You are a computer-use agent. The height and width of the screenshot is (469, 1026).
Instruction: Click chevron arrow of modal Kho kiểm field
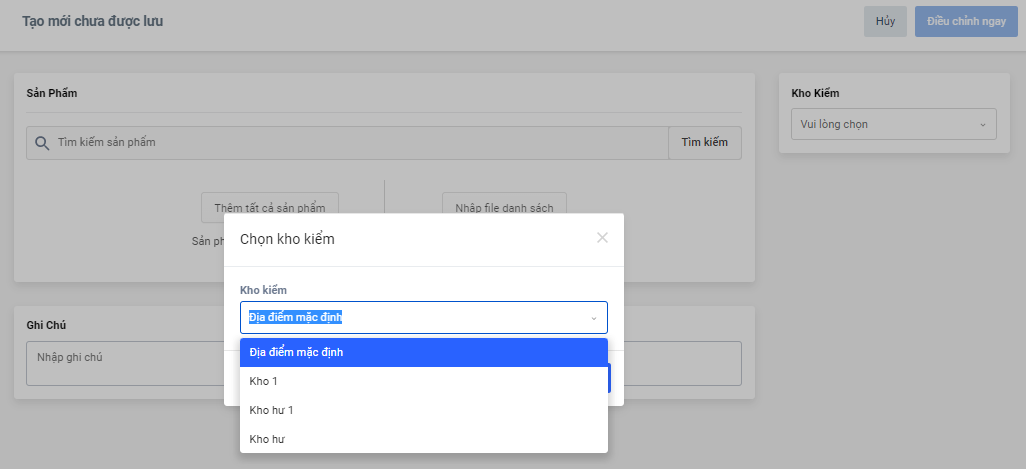[593, 318]
